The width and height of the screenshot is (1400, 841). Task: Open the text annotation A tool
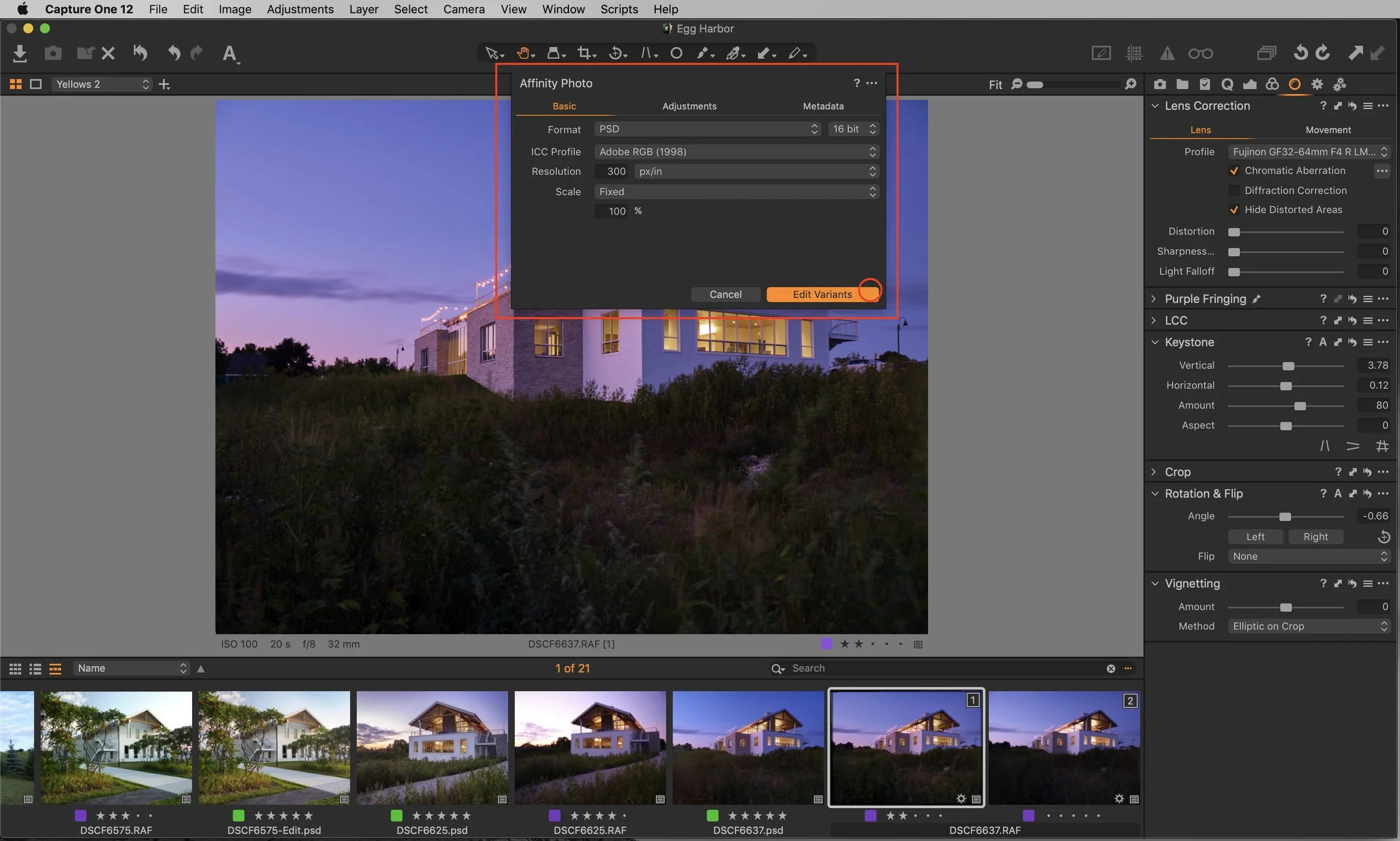[230, 53]
